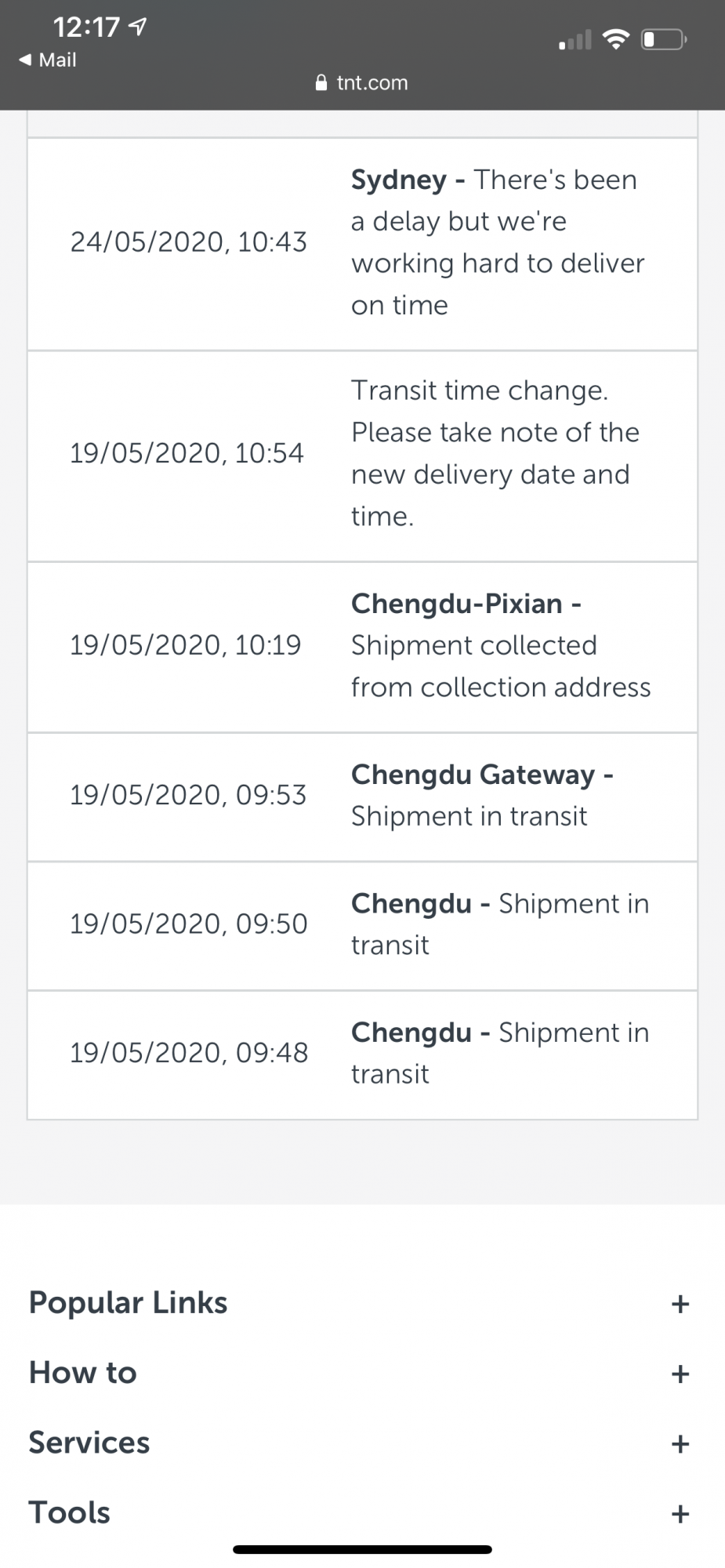This screenshot has width=725, height=1568.
Task: Tap the Wi-Fi status icon
Action: point(616,38)
